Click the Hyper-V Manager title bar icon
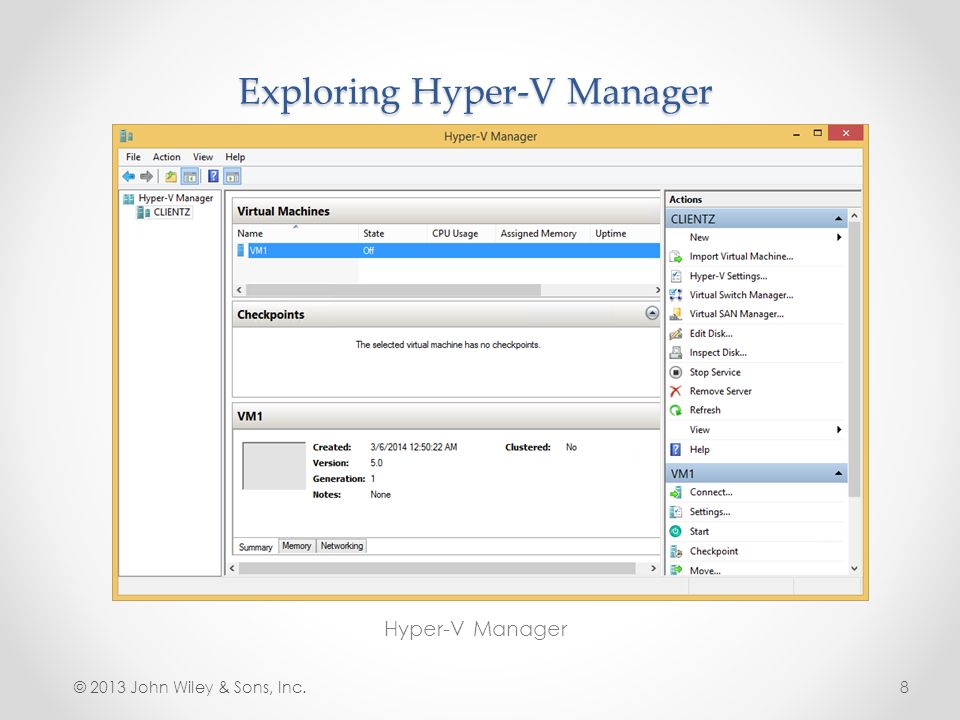The height and width of the screenshot is (720, 960). coord(127,136)
